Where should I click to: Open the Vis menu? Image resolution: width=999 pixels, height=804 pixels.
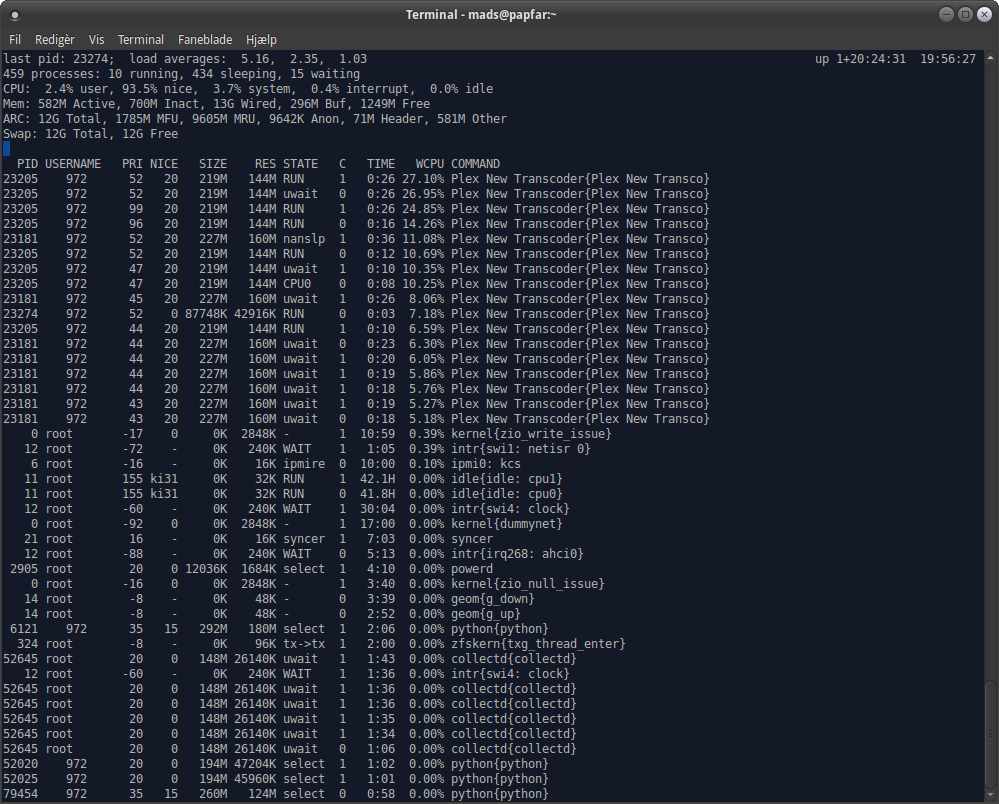click(96, 39)
